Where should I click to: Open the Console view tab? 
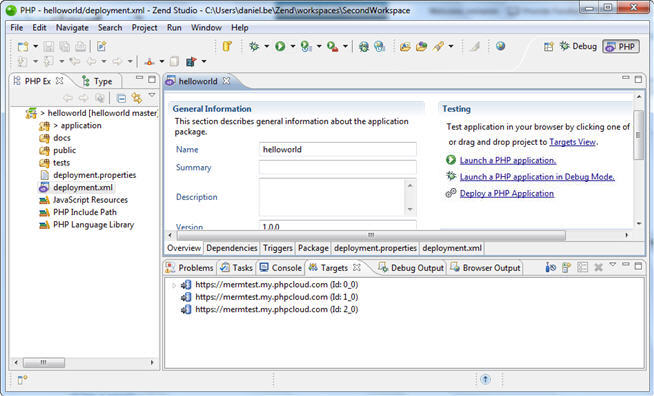click(281, 268)
